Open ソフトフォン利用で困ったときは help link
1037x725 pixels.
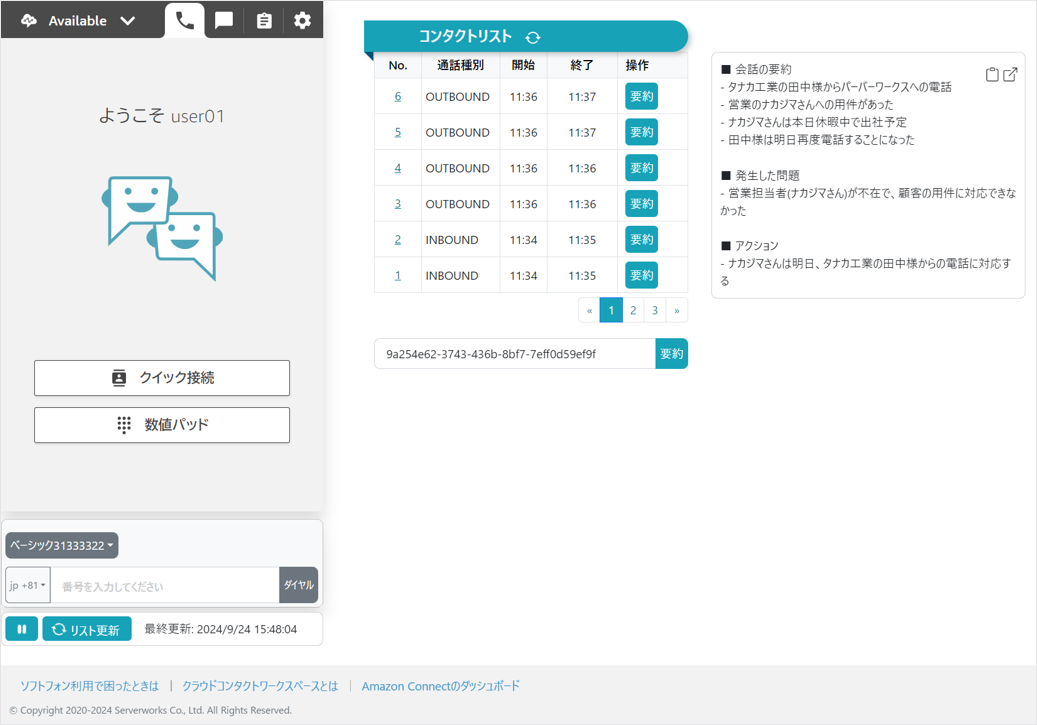click(x=89, y=686)
